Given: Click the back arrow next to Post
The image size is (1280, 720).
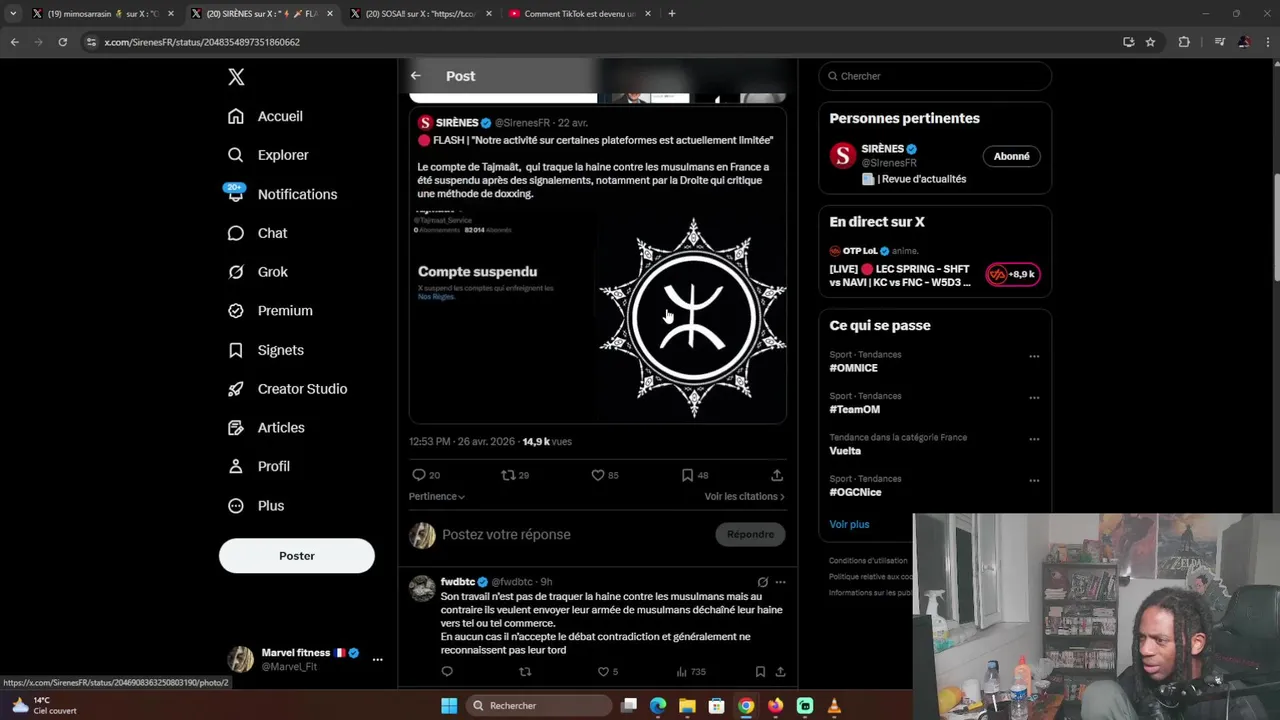Looking at the screenshot, I should coord(416,76).
